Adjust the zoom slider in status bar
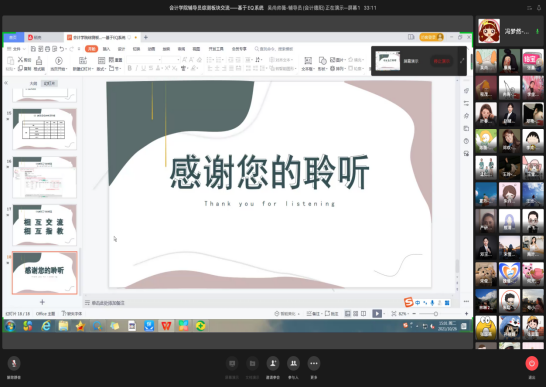 click(436, 314)
